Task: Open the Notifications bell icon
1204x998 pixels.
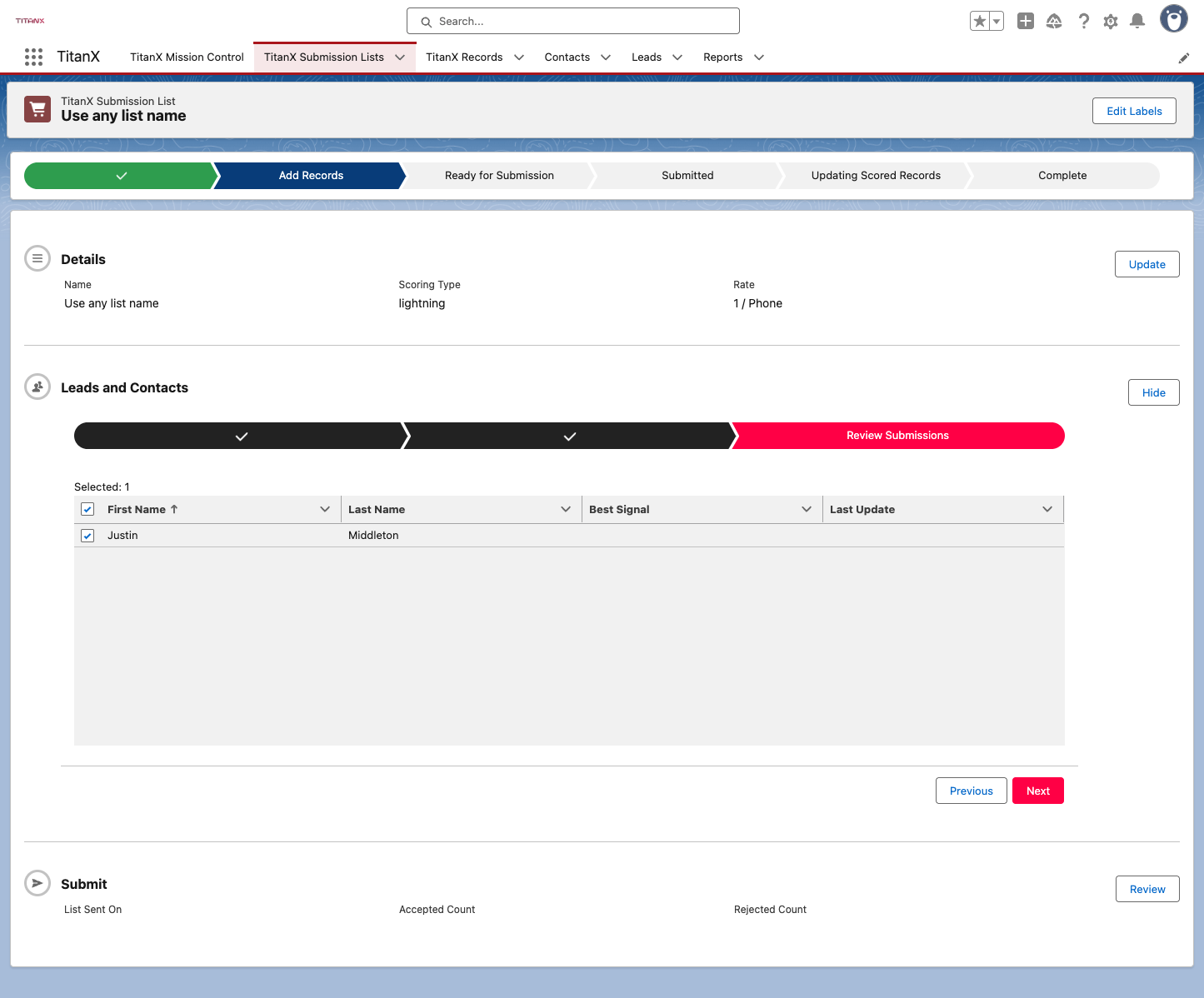Action: click(x=1137, y=21)
